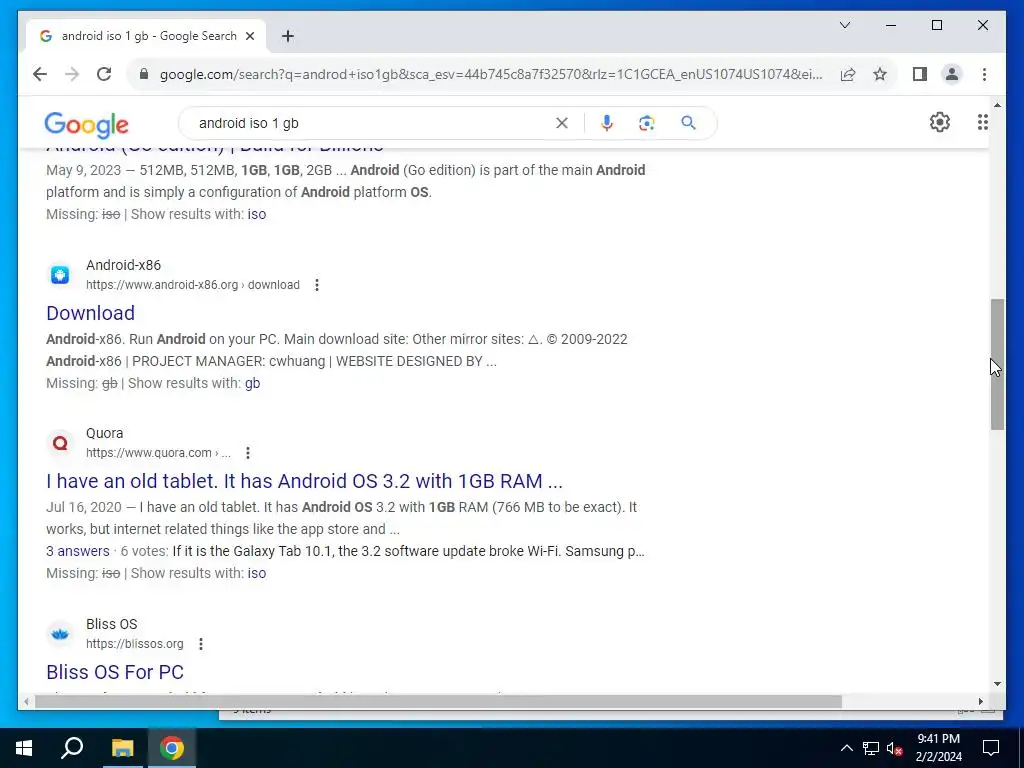
Task: Clear the search box text
Action: pos(562,123)
